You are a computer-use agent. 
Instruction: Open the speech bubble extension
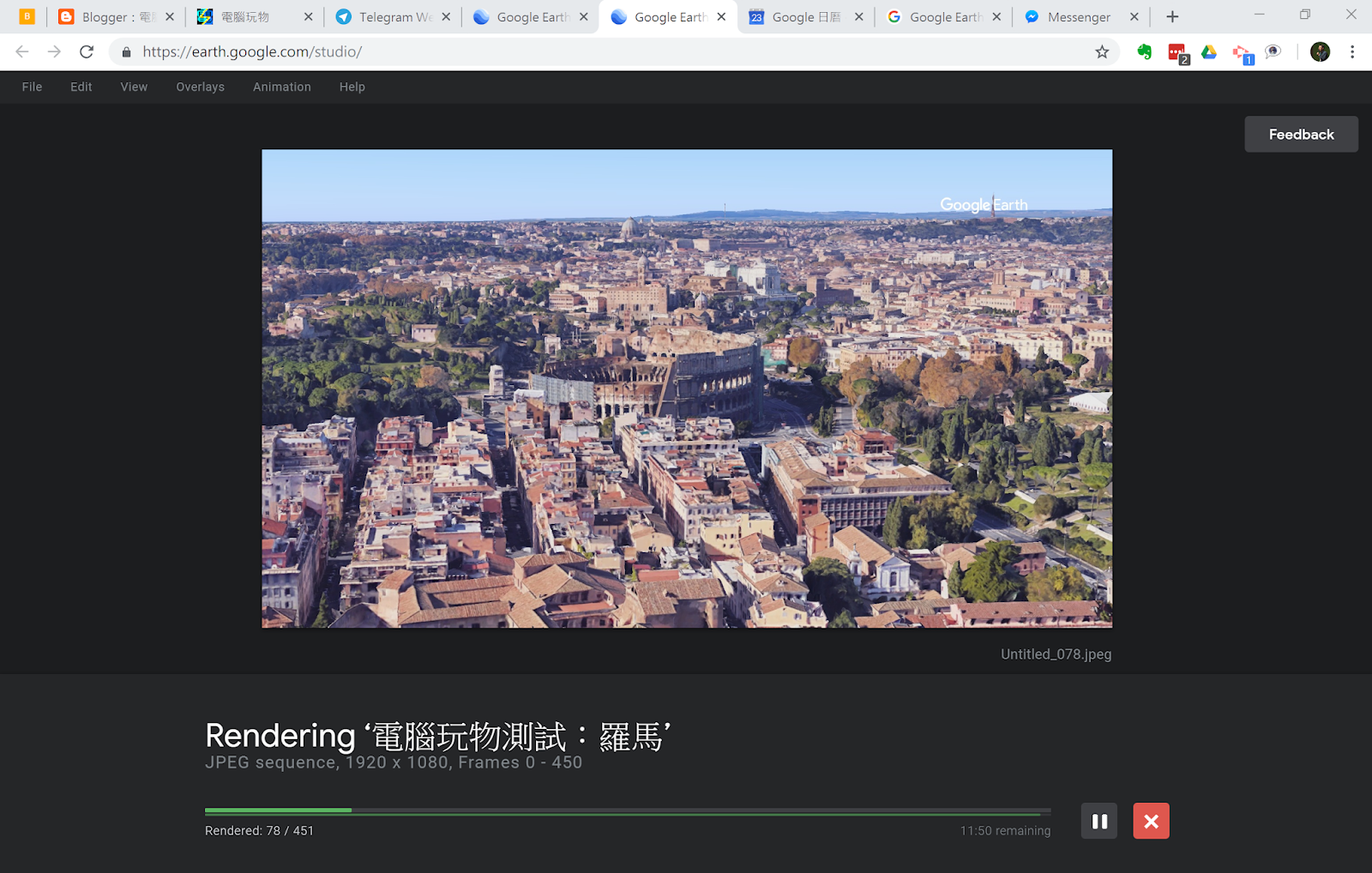coord(1273,51)
